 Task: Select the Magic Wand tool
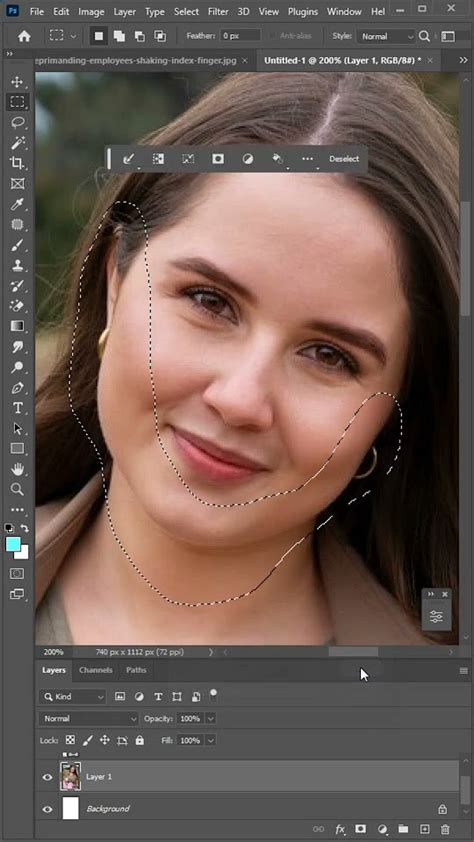pyautogui.click(x=17, y=143)
